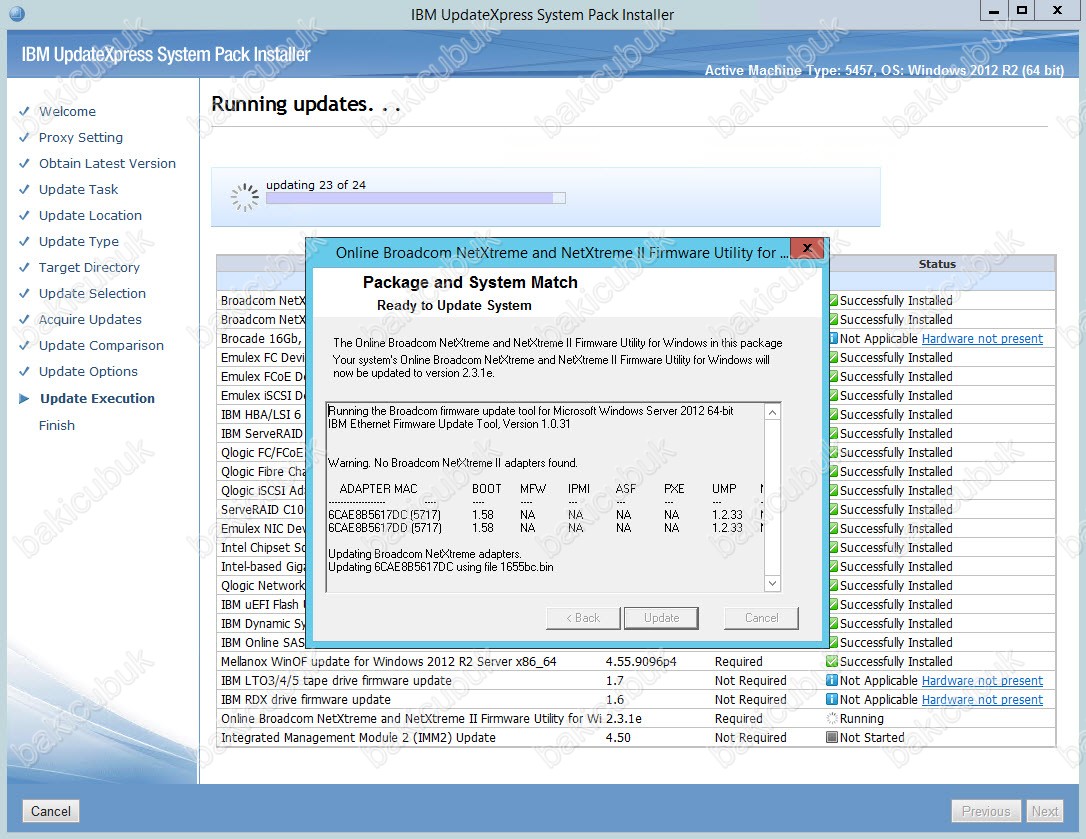Click version 2.3.1e in the Online Broadcom row
This screenshot has height=839, width=1086.
tap(623, 718)
